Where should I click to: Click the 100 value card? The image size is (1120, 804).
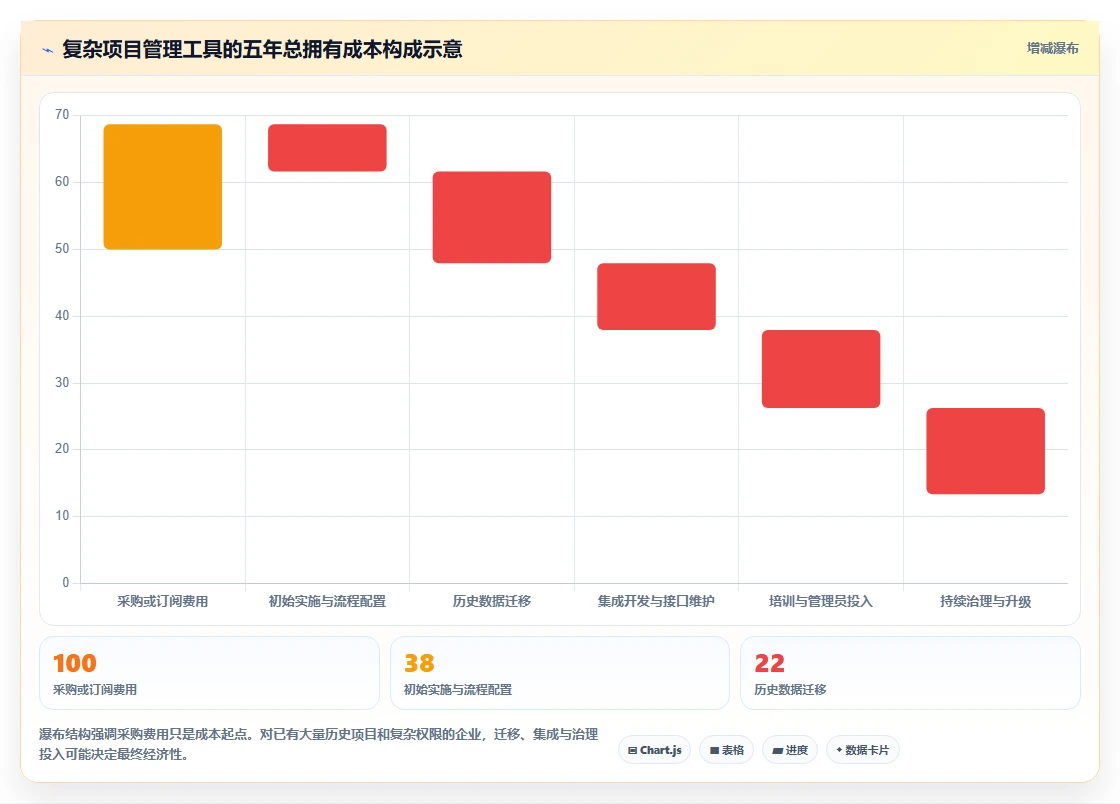click(209, 673)
